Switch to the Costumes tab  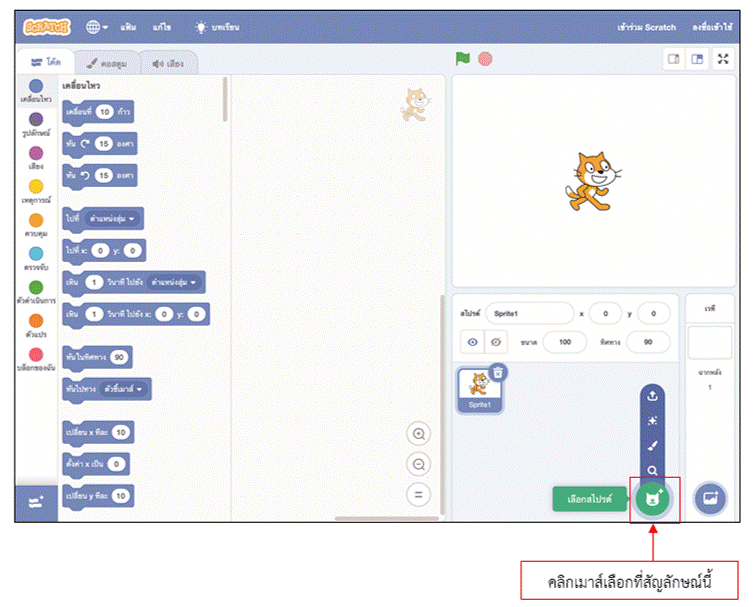(x=111, y=62)
